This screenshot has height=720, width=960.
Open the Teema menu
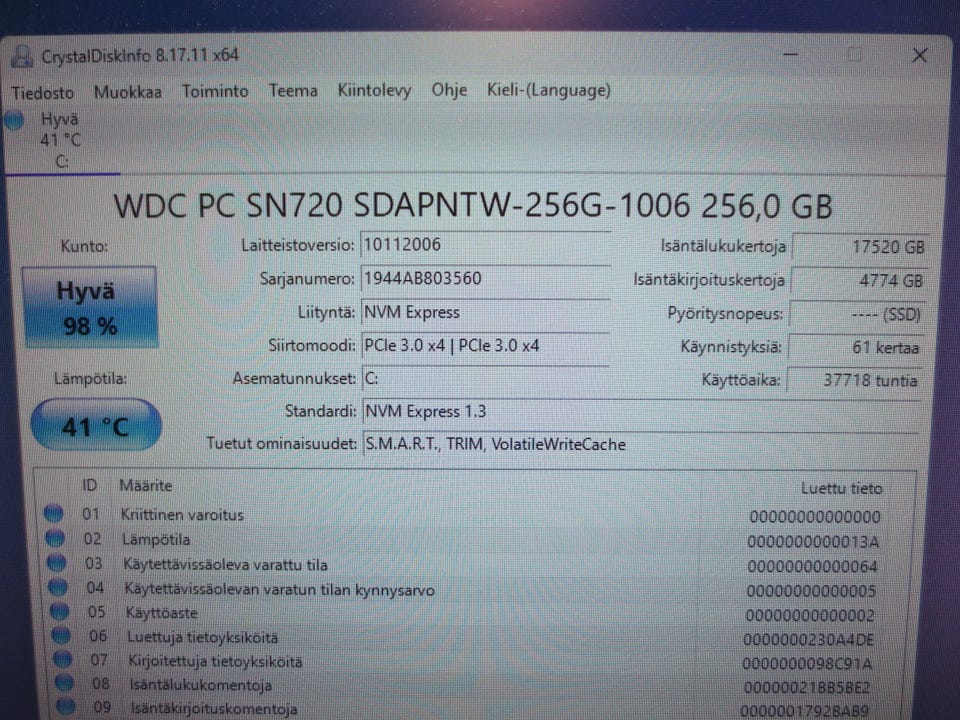(x=293, y=91)
